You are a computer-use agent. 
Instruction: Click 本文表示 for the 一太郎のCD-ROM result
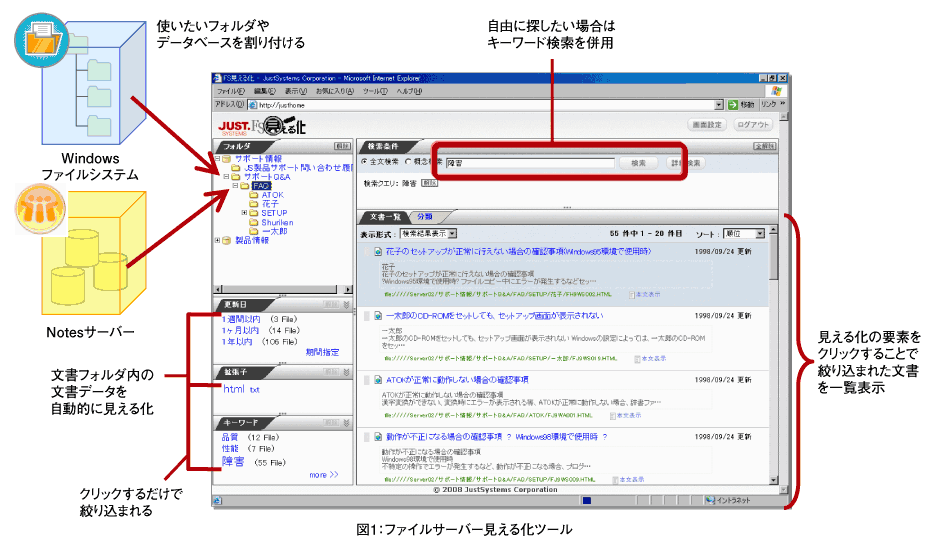pyautogui.click(x=650, y=358)
